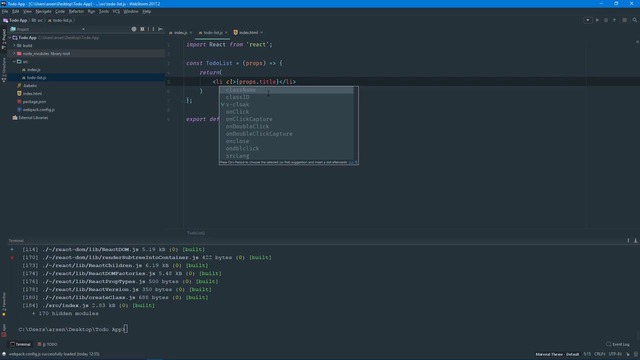
Task: Choose onclose from the autocomplete list
Action: 287,141
